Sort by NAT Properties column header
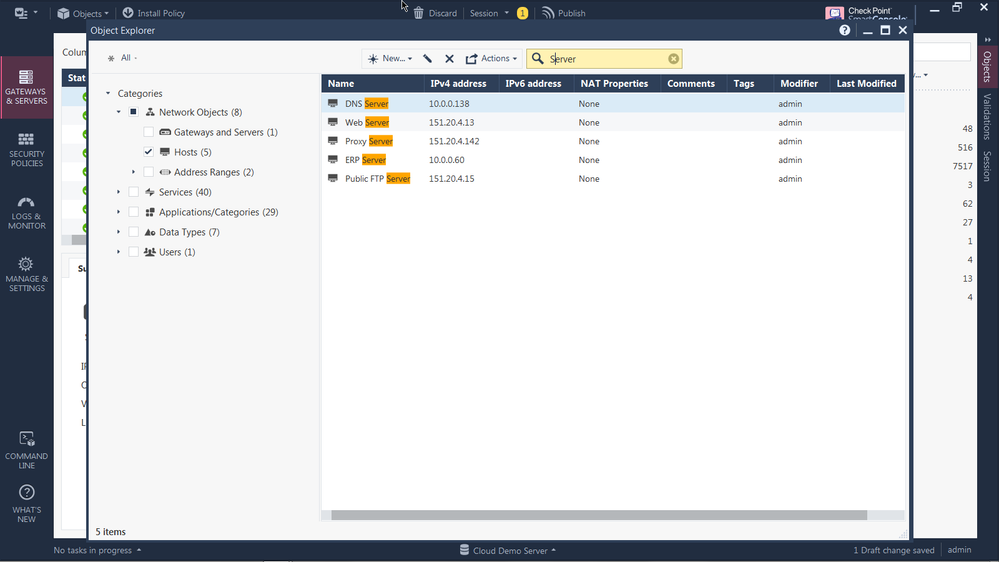Viewport: 999px width, 562px height. [x=617, y=83]
